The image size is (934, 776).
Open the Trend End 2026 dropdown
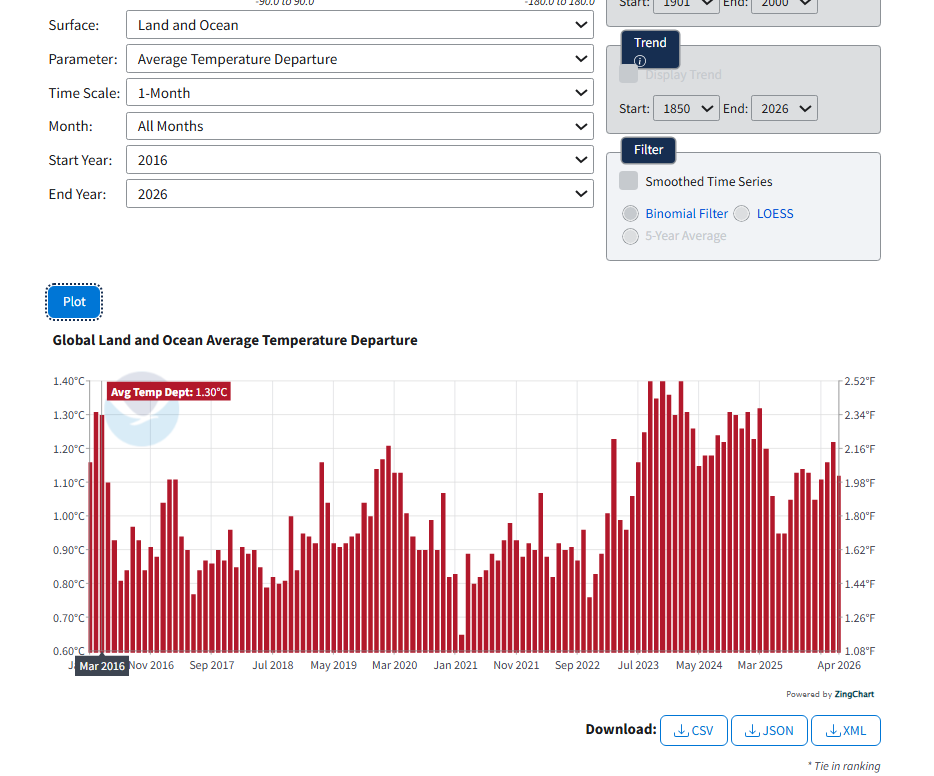point(784,108)
